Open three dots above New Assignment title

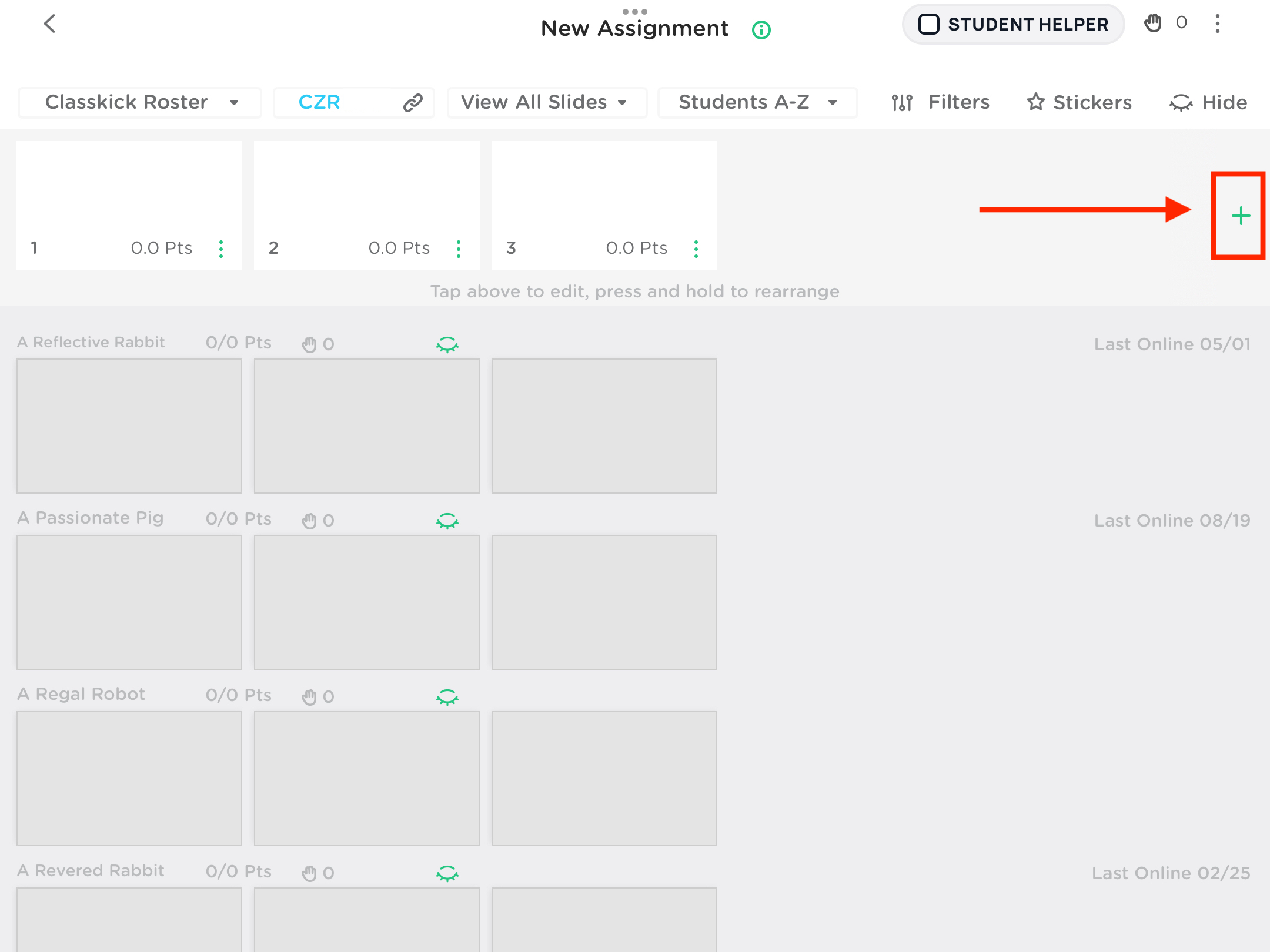pyautogui.click(x=635, y=11)
